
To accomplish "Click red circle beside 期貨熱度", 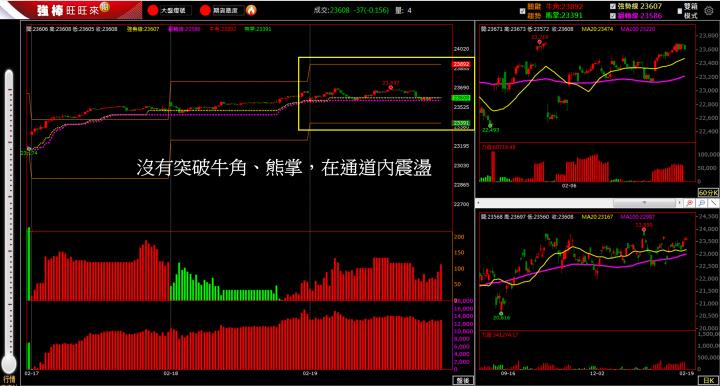I will (205, 10).
